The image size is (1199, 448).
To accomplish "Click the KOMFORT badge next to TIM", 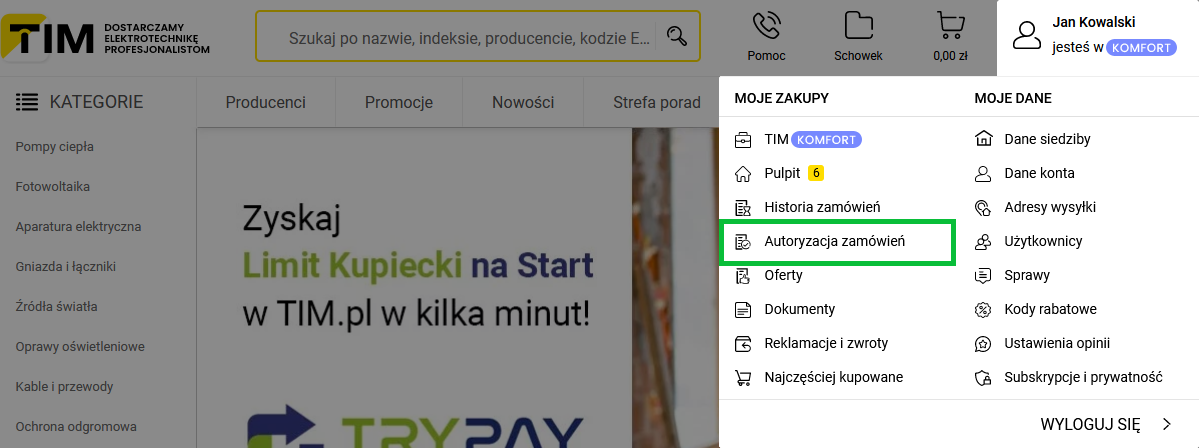I will click(827, 140).
